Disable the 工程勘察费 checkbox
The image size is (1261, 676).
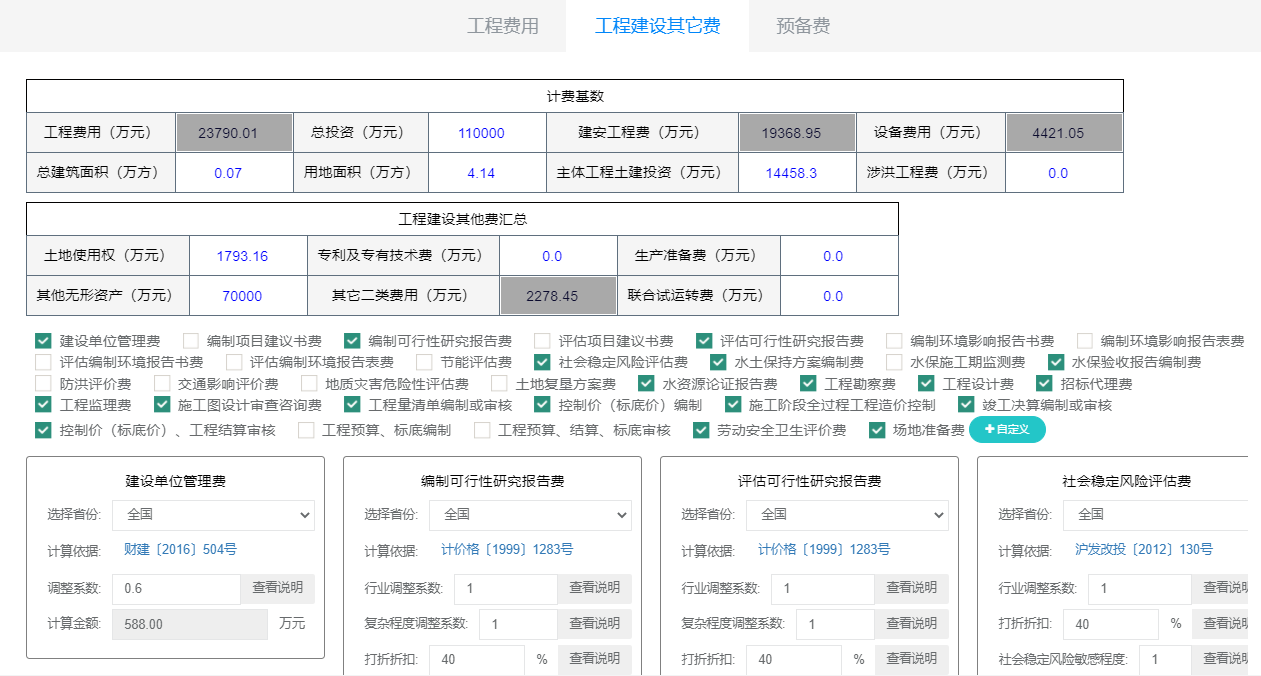tap(806, 383)
